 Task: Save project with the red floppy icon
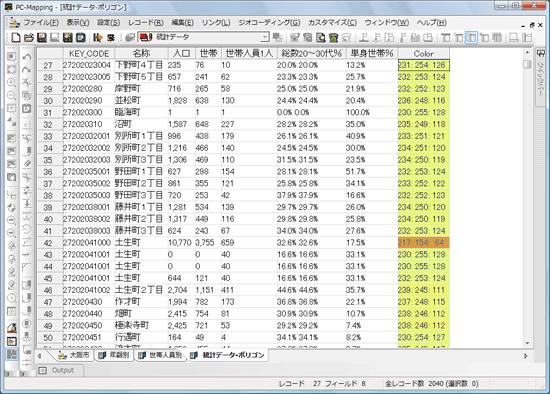coord(42,37)
